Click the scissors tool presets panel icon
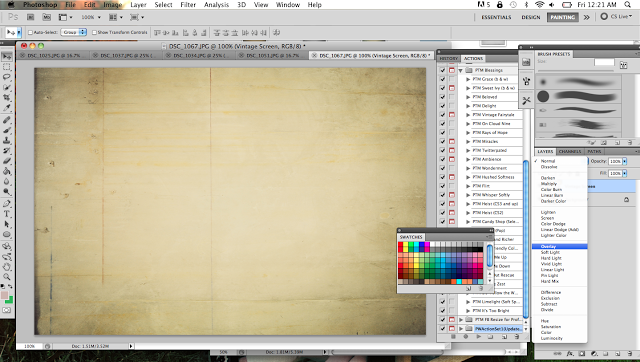The width and height of the screenshot is (640, 362). (527, 100)
